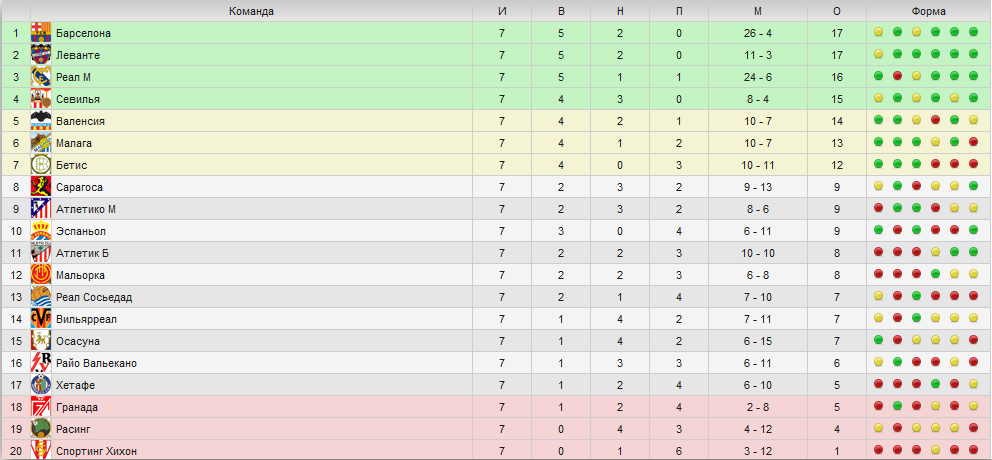
Task: Sort table by Команда column header
Action: 251,11
